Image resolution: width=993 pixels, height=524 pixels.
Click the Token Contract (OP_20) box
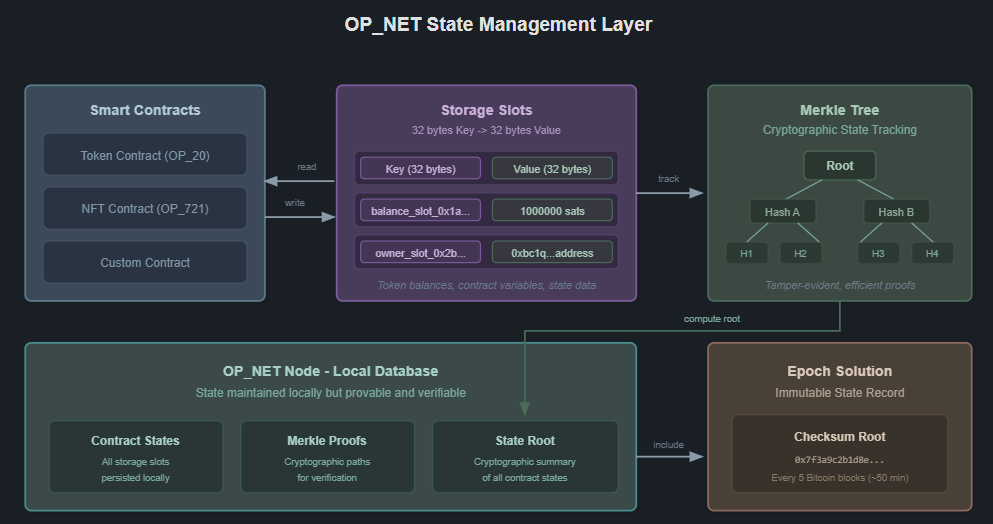[x=145, y=156]
